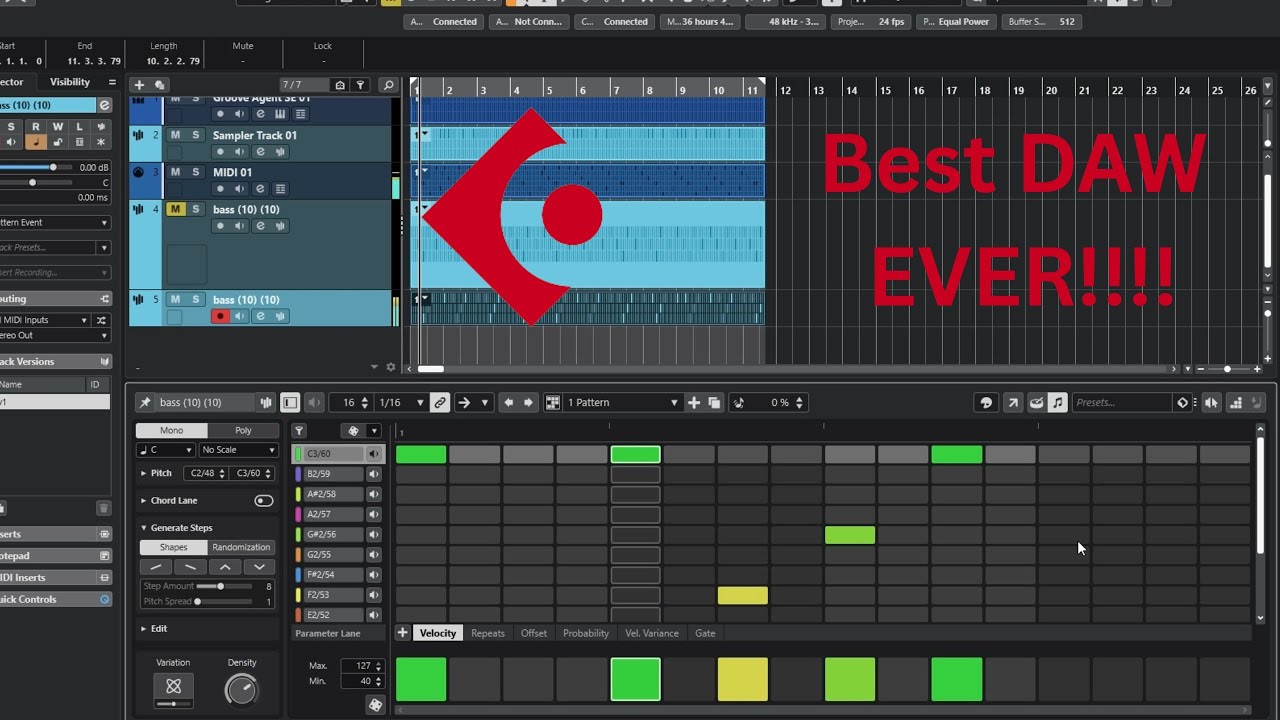Screen dimensions: 1280x720
Task: Click randomize dice icon above lane list
Action: (353, 431)
